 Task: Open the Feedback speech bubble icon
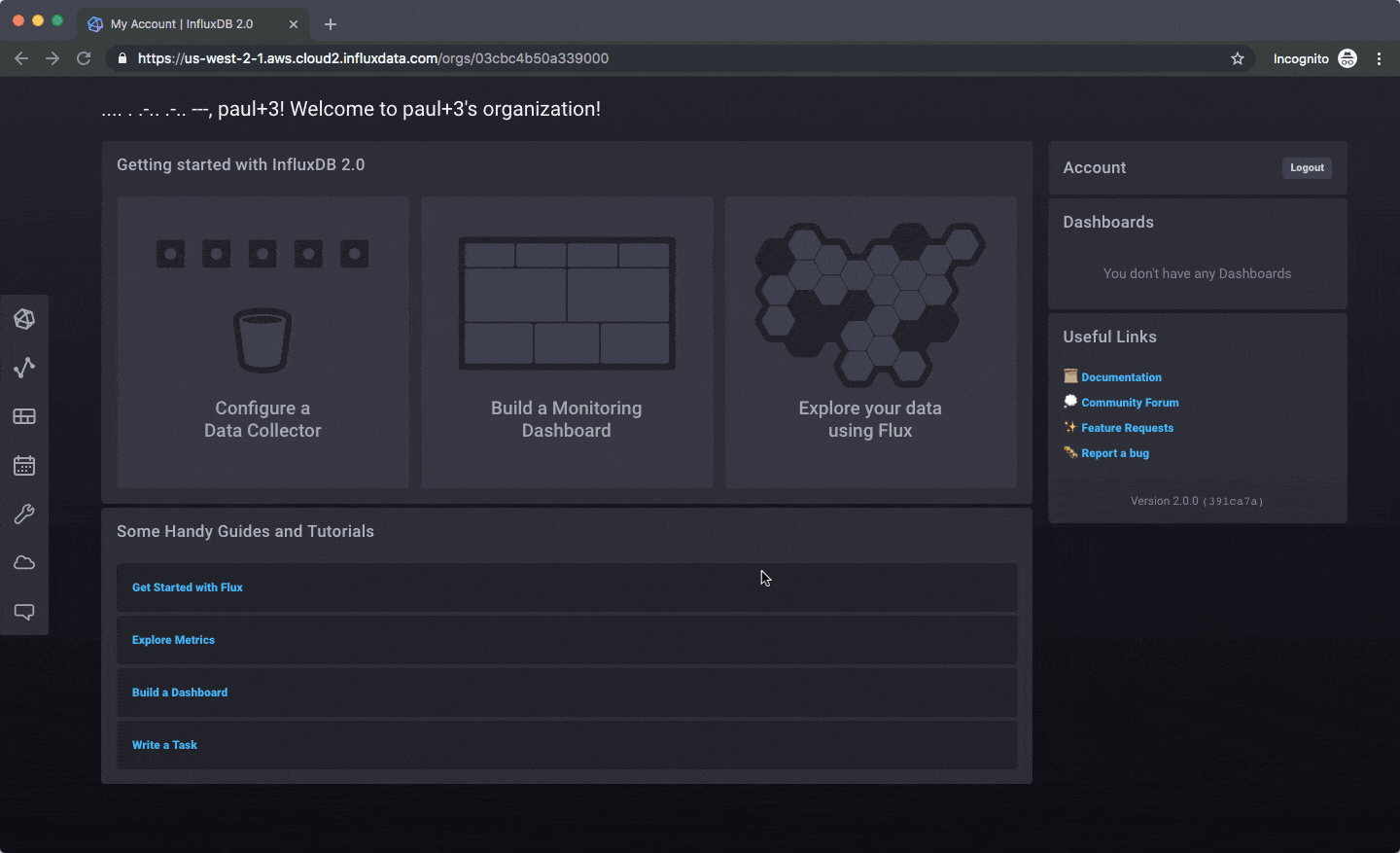coord(24,611)
